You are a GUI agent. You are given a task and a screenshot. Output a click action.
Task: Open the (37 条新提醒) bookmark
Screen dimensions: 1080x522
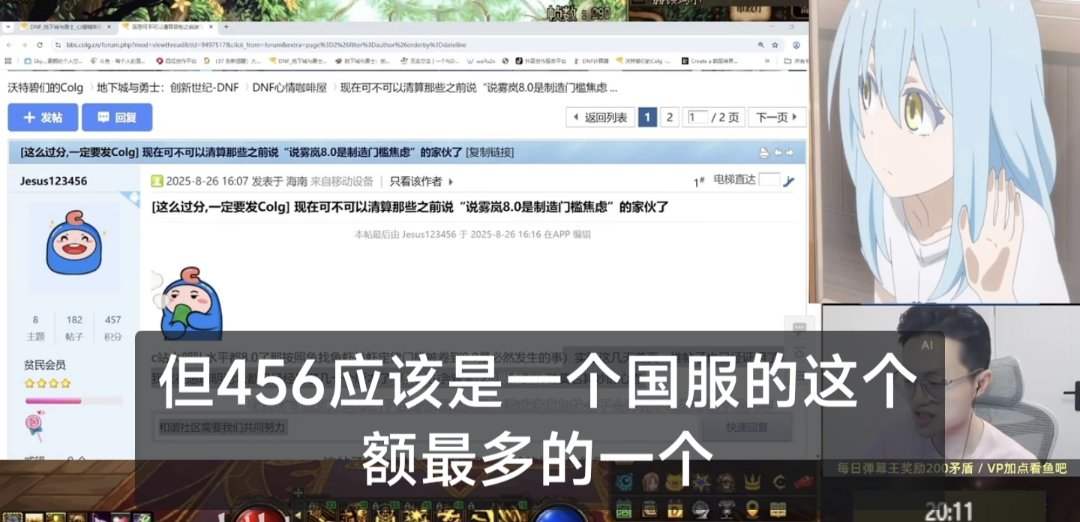pyautogui.click(x=233, y=61)
